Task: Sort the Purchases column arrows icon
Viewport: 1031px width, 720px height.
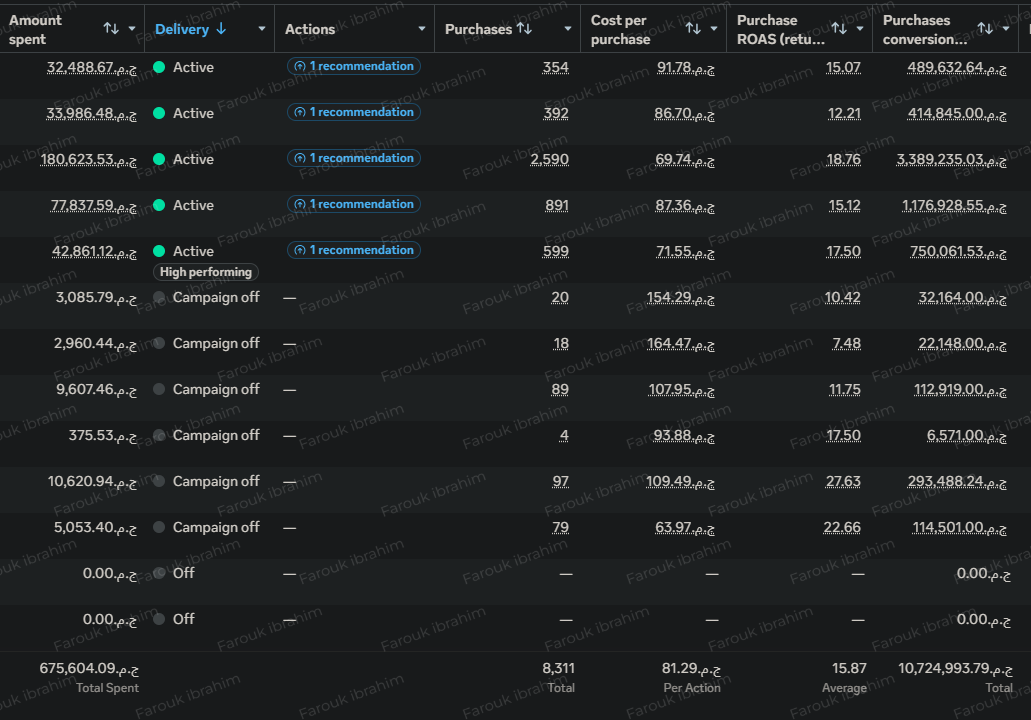Action: click(524, 28)
